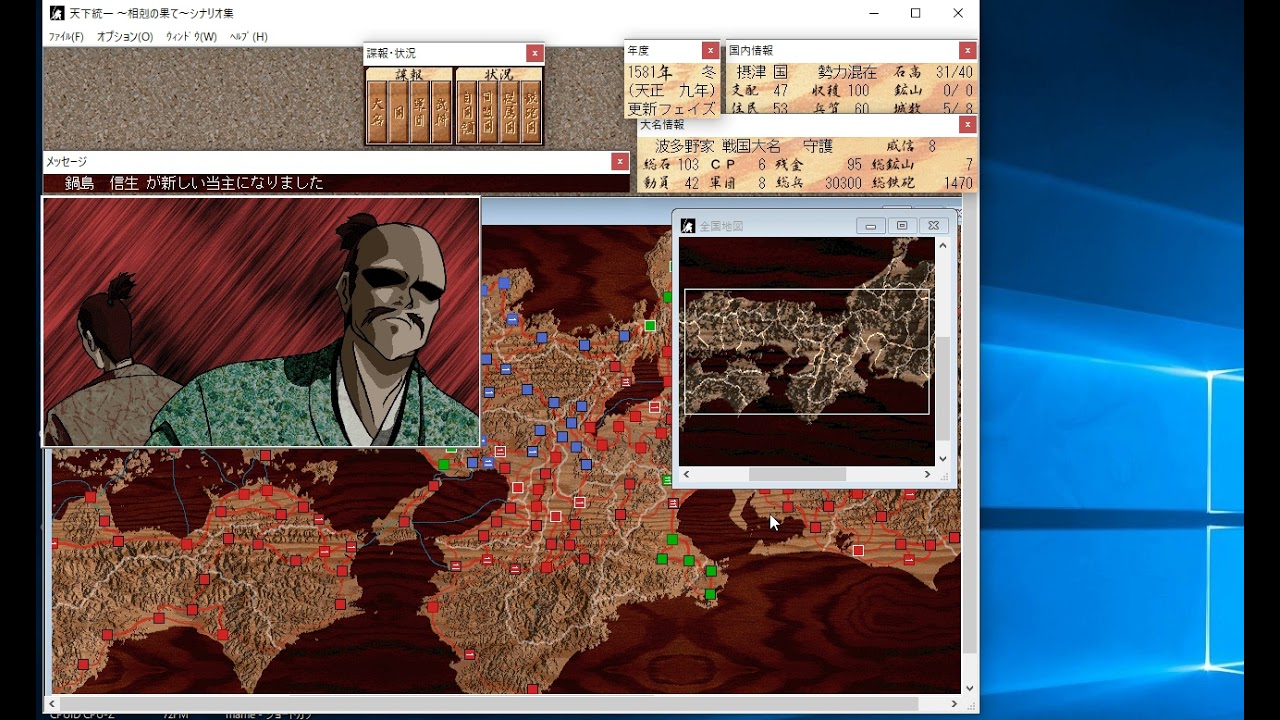Click the 残金 value '95'
Viewport: 1280px width, 720px height.
[x=853, y=164]
